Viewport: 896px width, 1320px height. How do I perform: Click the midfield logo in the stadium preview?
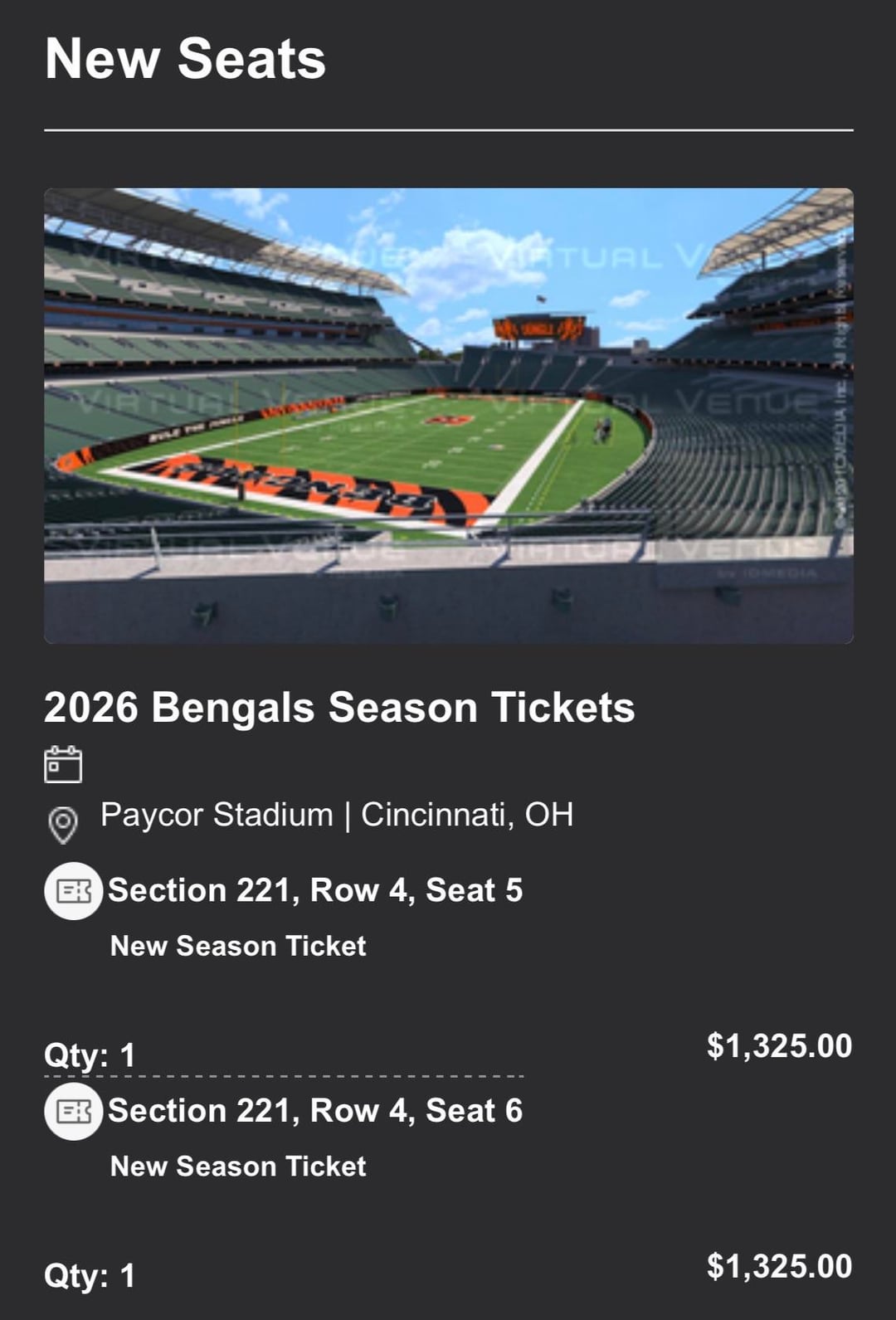449,420
